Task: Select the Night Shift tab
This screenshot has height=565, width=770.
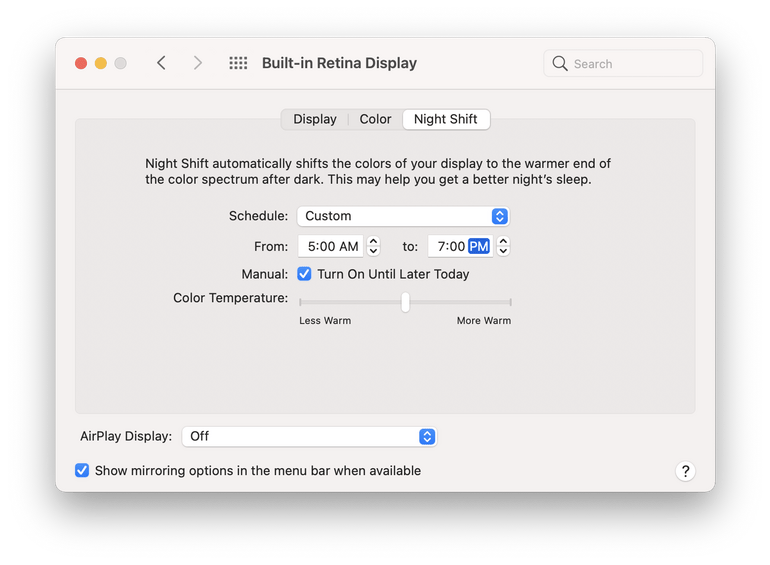Action: [x=446, y=119]
